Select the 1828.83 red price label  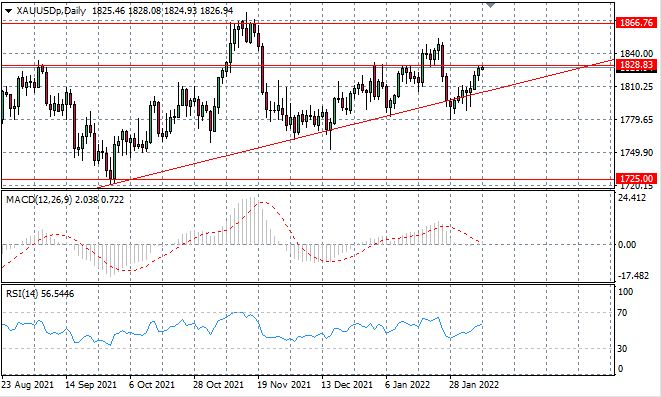point(637,65)
